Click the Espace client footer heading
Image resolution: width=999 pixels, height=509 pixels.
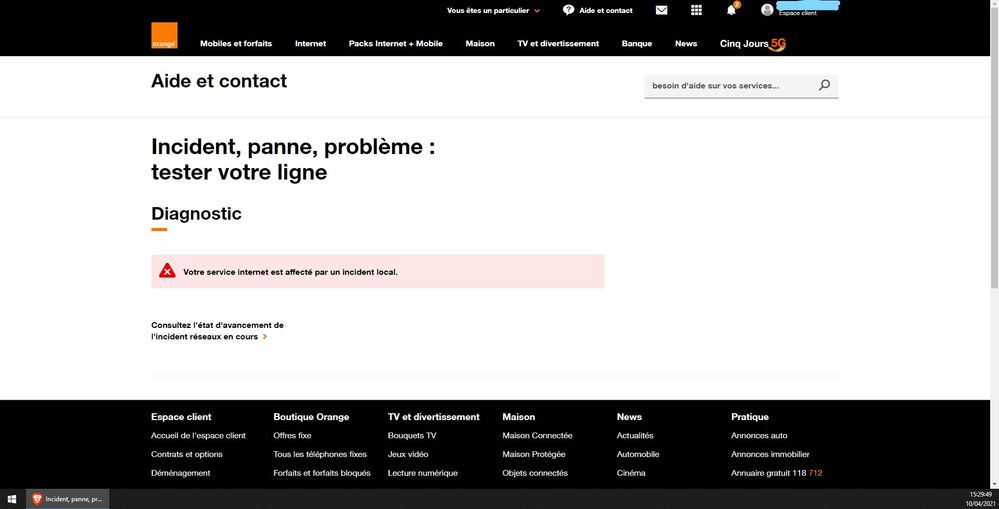tap(181, 417)
